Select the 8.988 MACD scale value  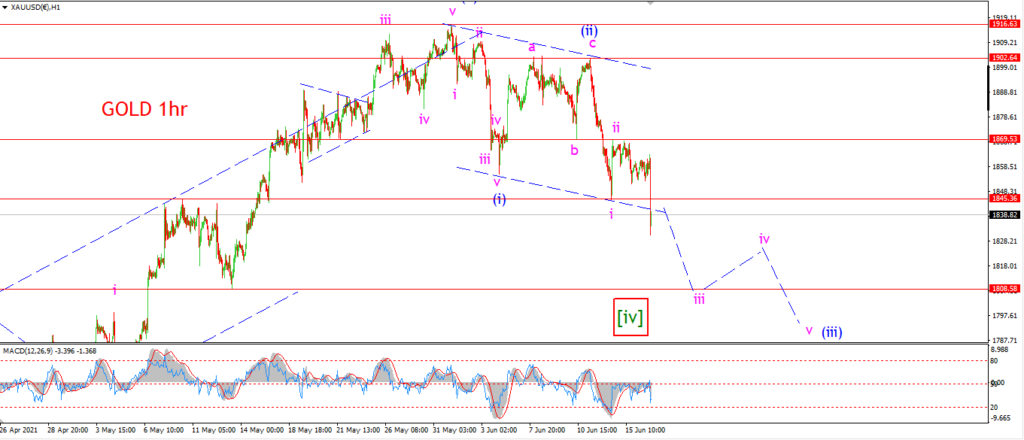tap(1001, 349)
